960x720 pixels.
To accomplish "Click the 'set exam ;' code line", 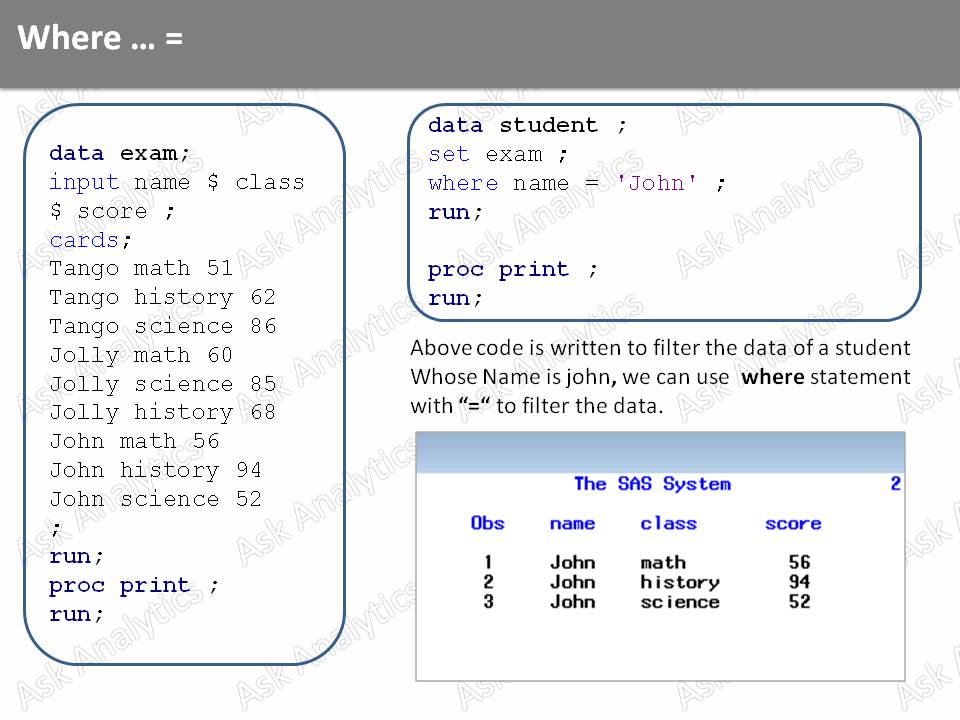I will pyautogui.click(x=495, y=154).
